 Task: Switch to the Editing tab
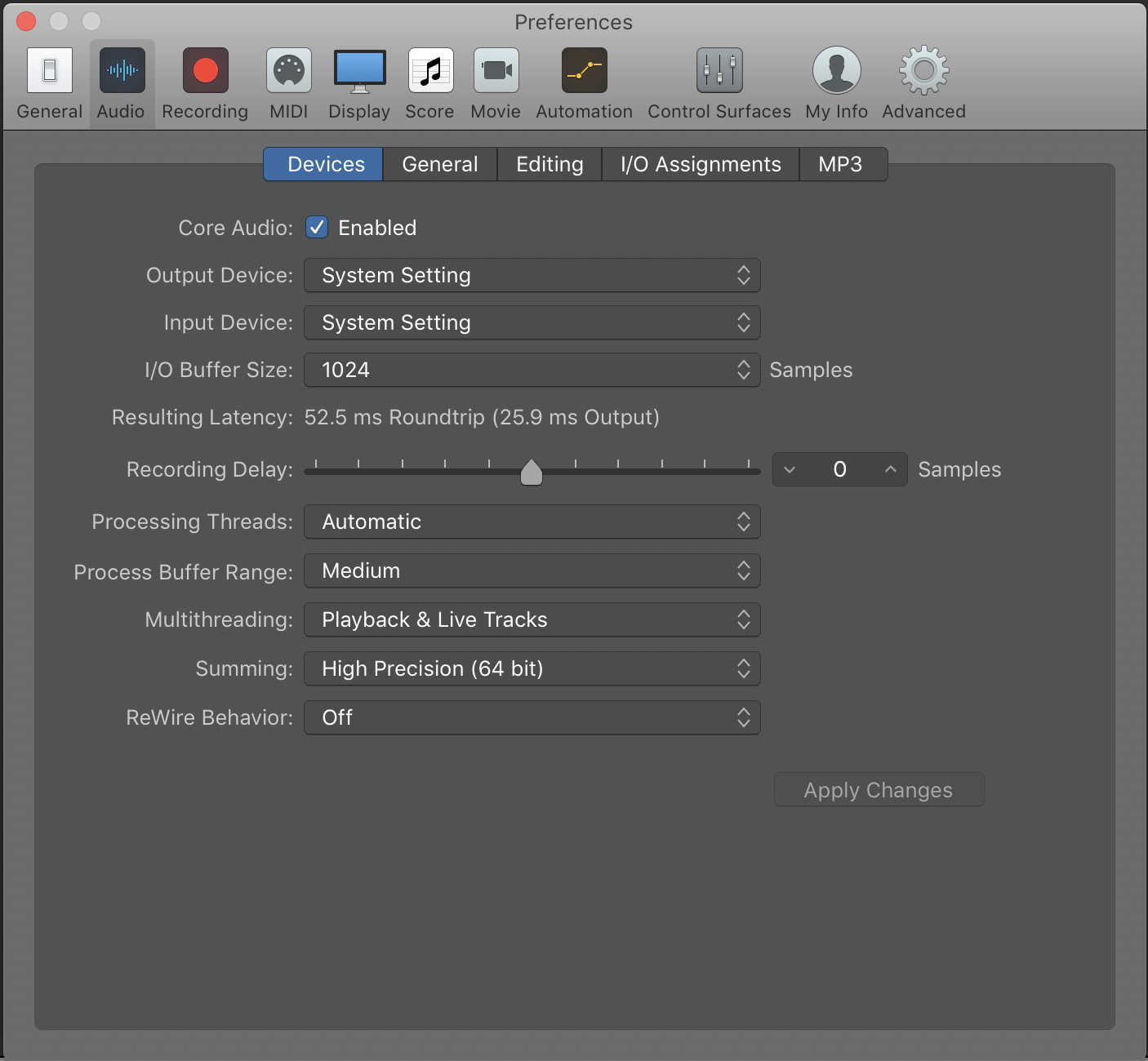(550, 164)
